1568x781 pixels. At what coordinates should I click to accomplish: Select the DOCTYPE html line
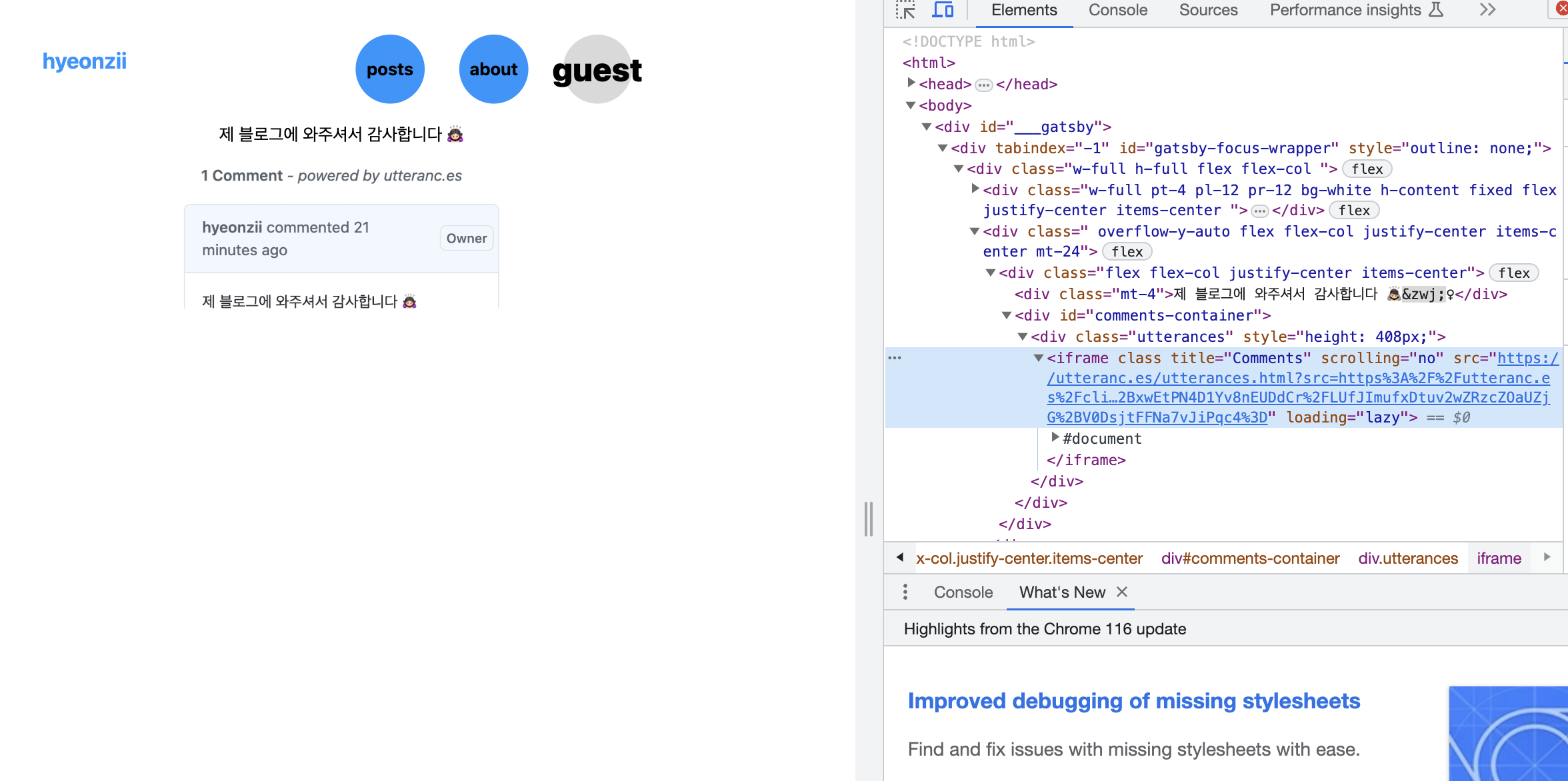click(x=969, y=41)
